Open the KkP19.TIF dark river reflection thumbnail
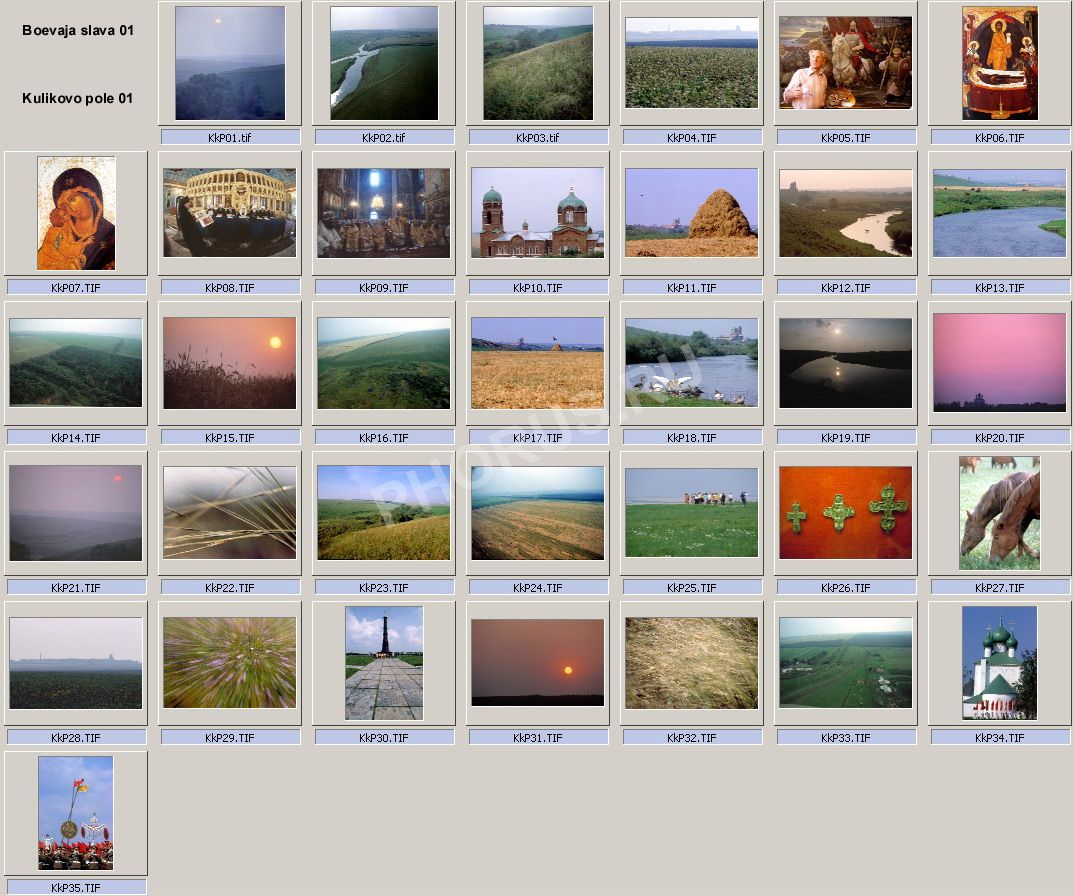The height and width of the screenshot is (896, 1074). click(846, 363)
